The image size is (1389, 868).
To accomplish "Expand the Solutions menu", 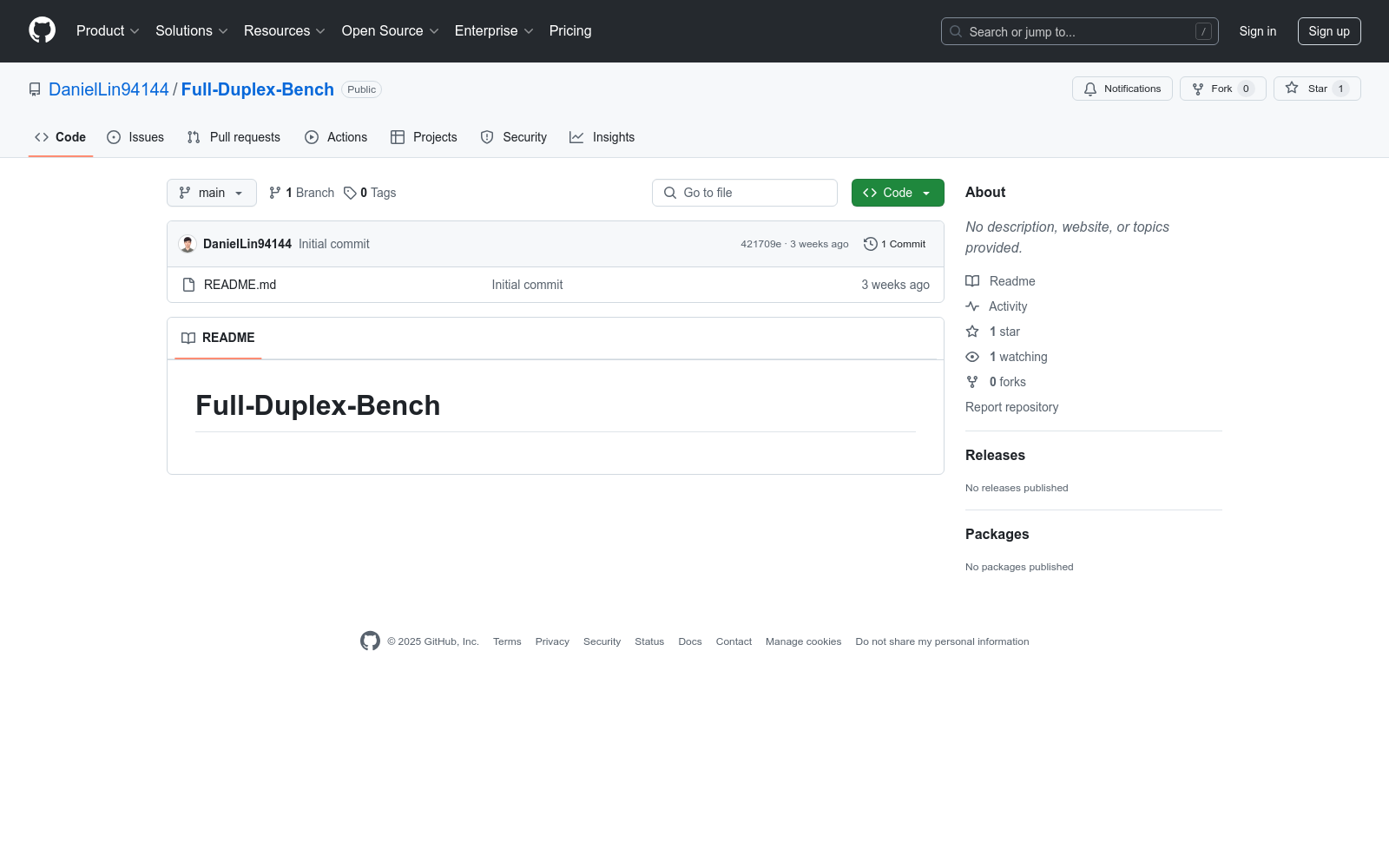I will [x=192, y=31].
